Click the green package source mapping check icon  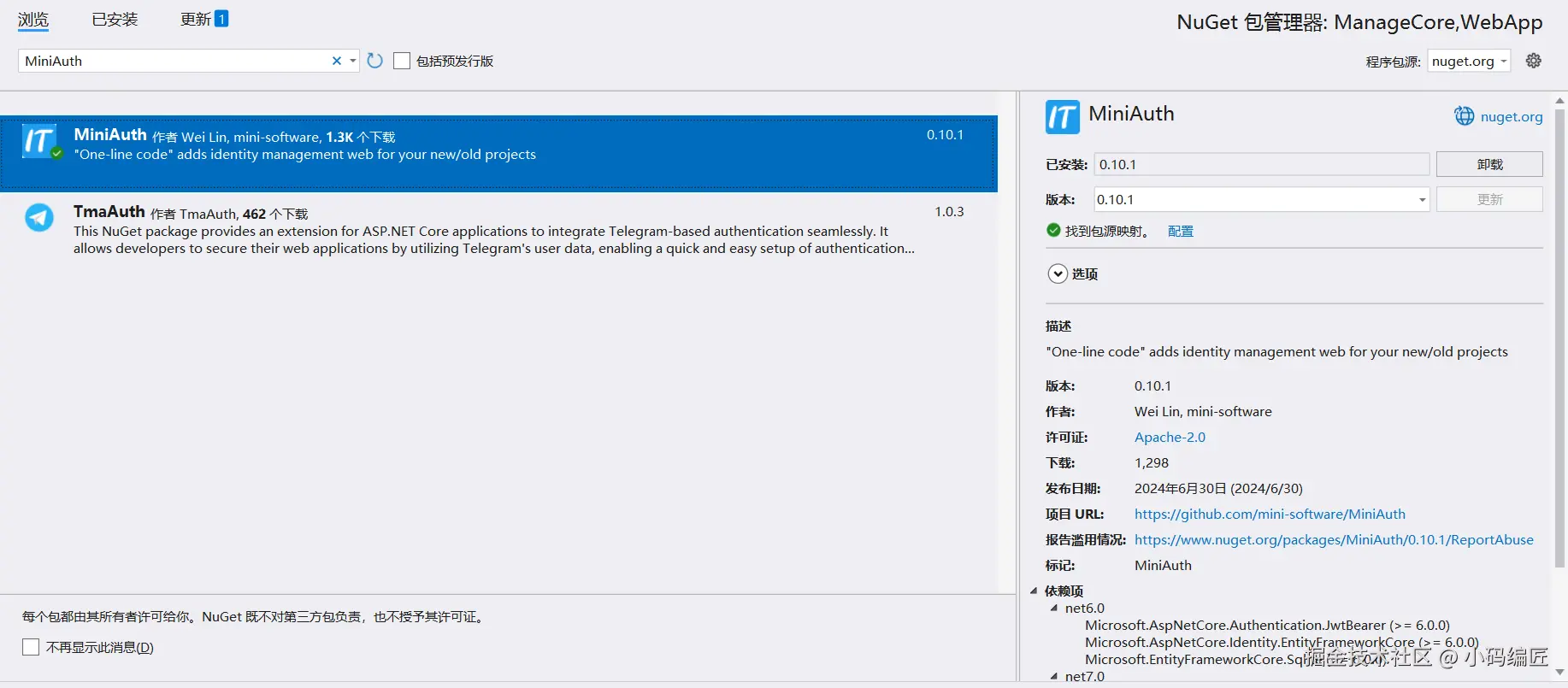(x=1053, y=230)
